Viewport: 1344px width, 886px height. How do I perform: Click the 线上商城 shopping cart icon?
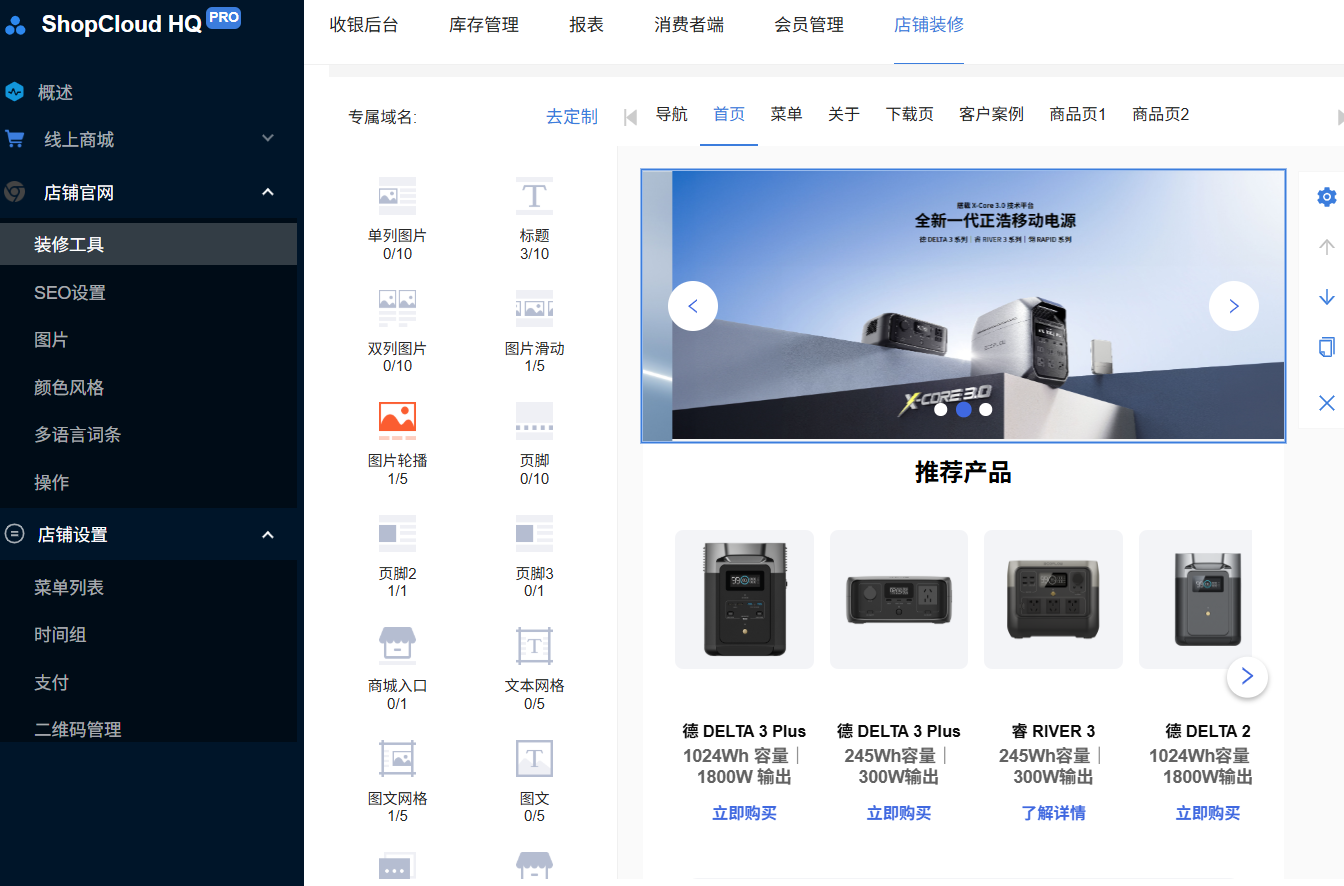(15, 139)
